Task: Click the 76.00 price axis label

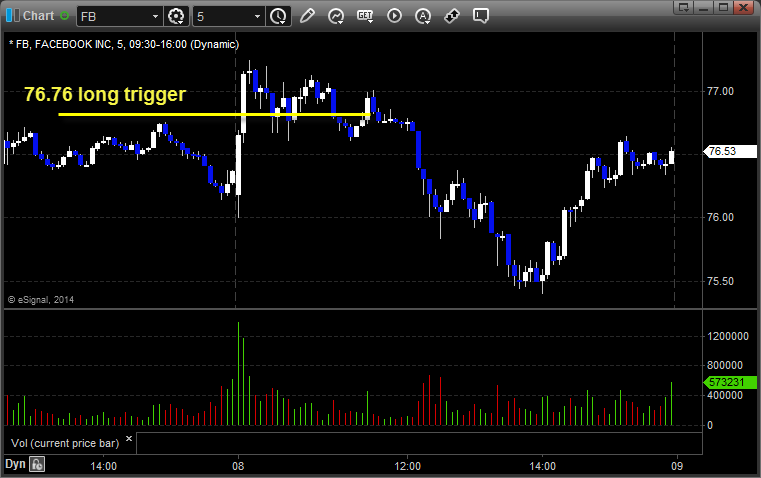Action: click(x=720, y=217)
